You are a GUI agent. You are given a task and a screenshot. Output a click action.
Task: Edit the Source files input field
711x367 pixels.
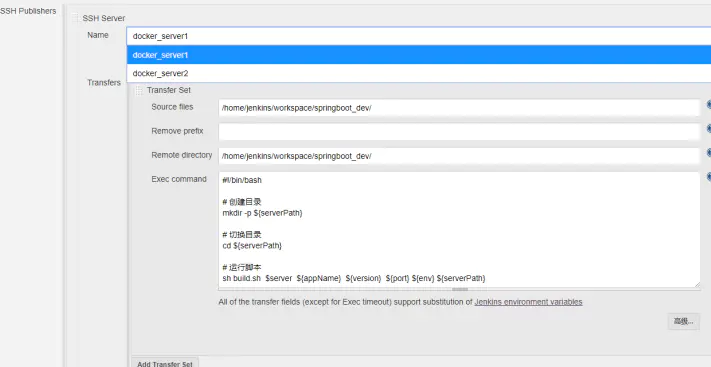click(x=459, y=108)
